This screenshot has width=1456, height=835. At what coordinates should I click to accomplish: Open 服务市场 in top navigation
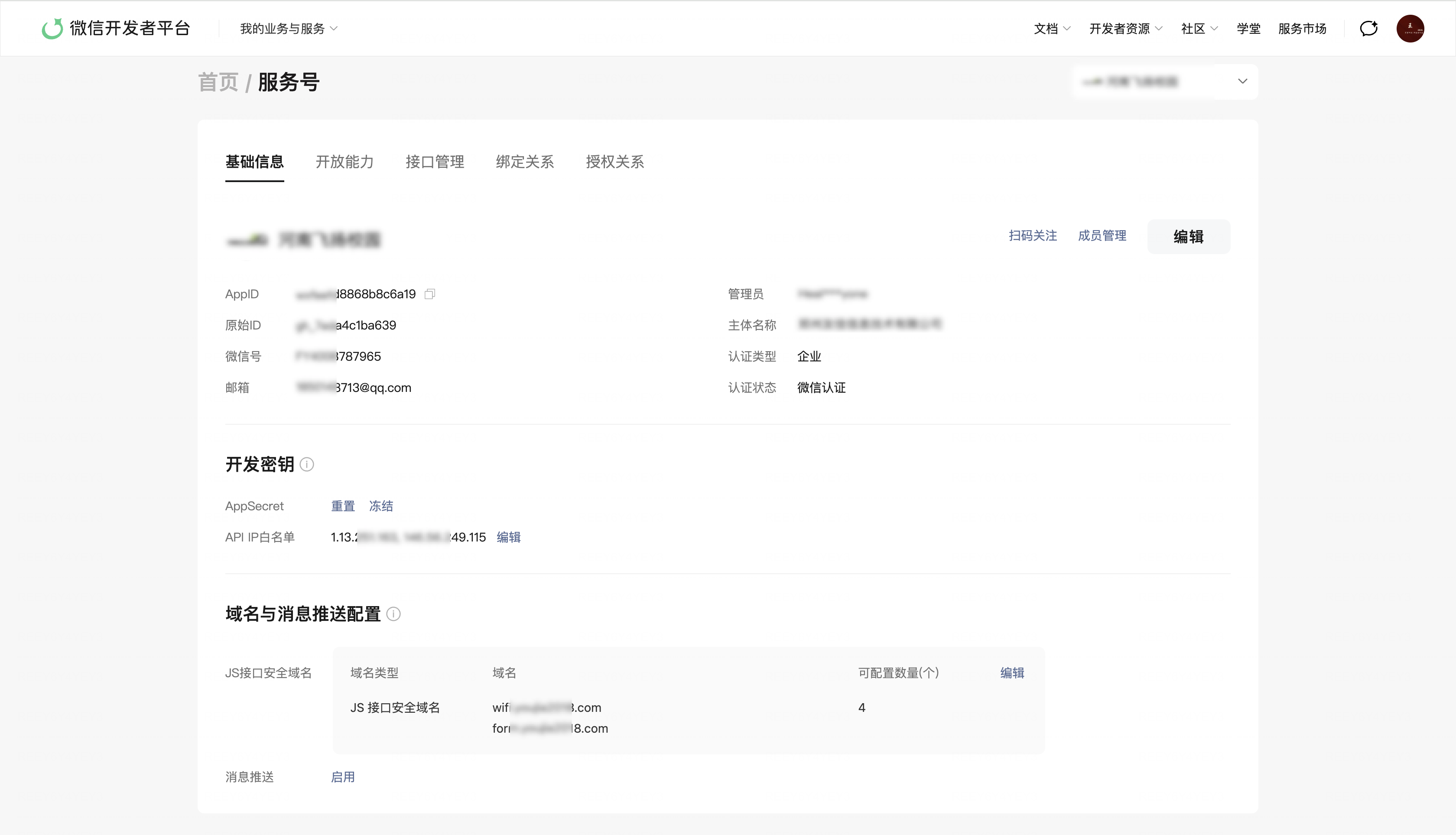[x=1302, y=29]
